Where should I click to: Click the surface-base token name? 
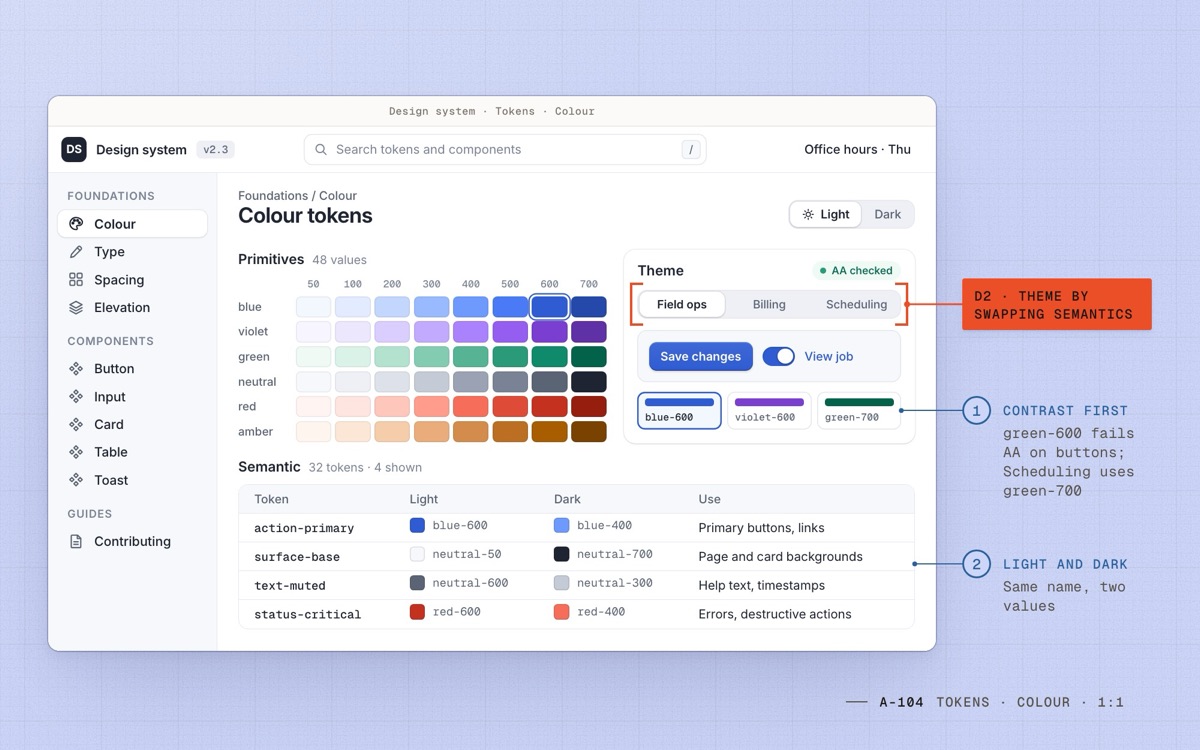coord(297,557)
